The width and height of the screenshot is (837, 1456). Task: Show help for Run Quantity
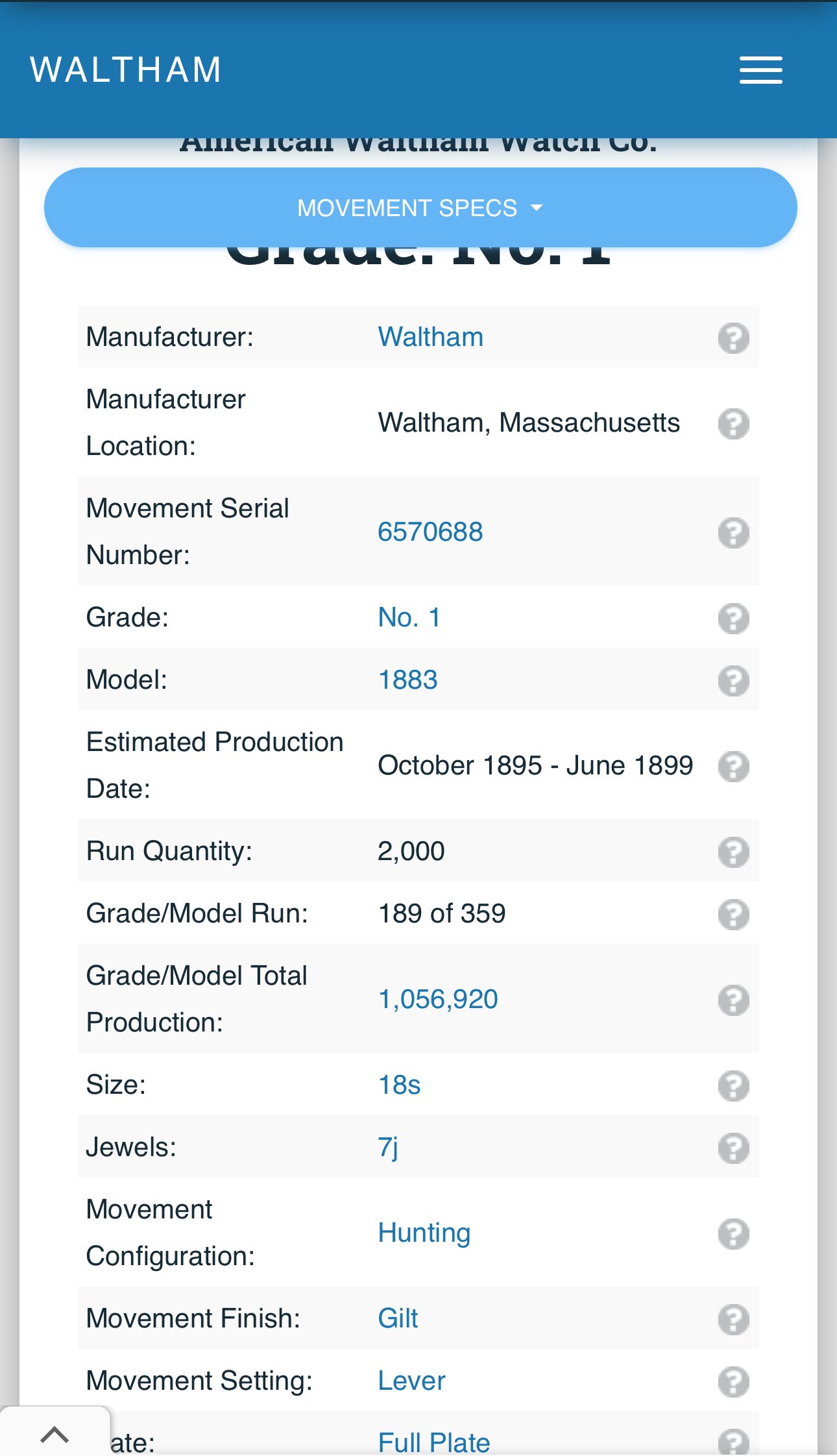733,852
